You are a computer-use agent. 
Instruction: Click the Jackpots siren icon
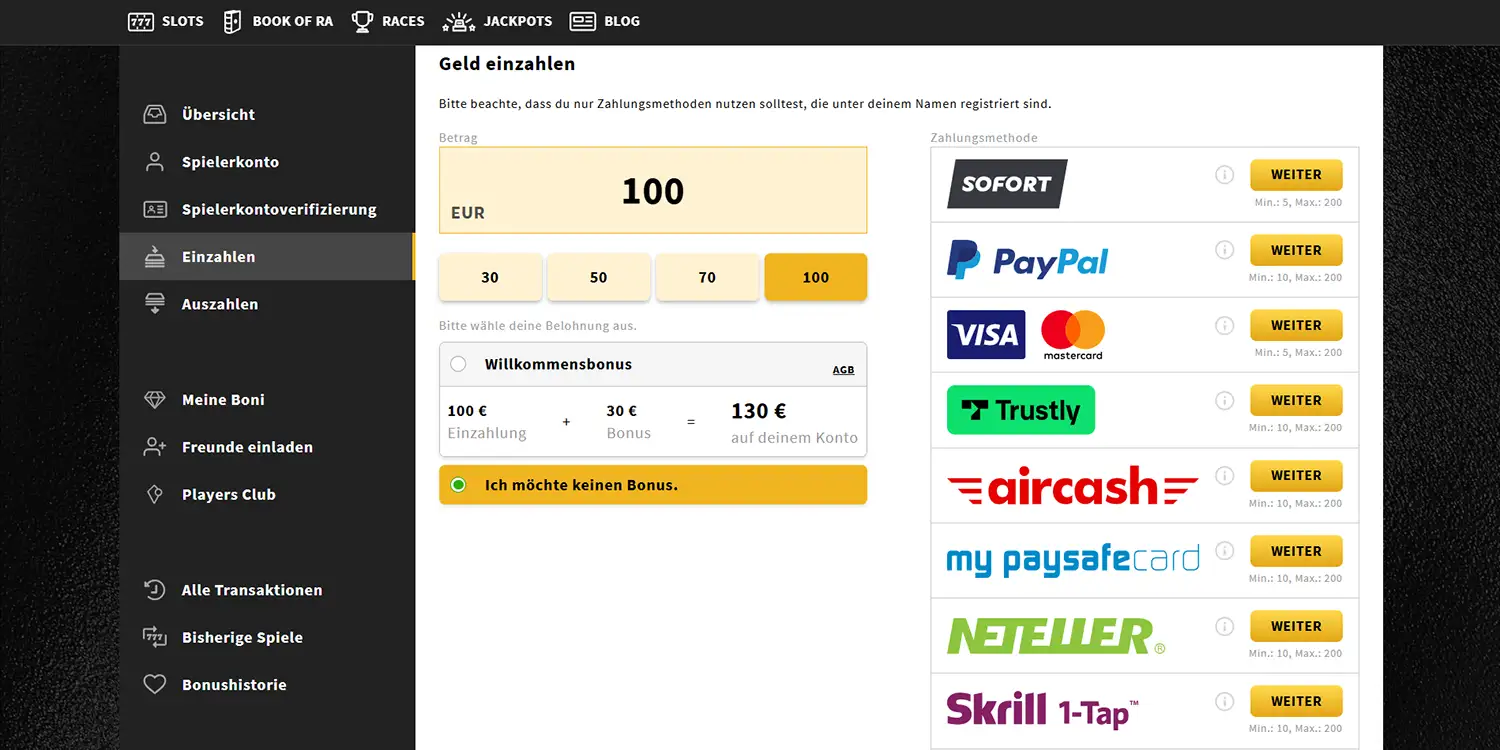(459, 21)
